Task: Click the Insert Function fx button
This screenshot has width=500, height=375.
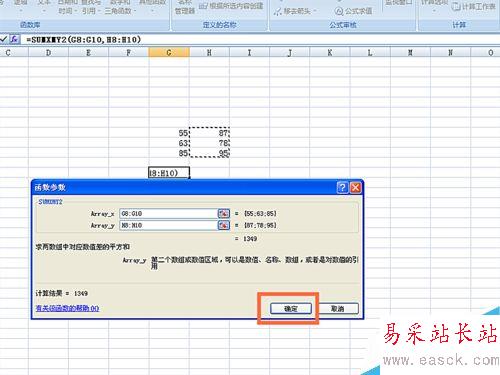Action: pos(14,39)
